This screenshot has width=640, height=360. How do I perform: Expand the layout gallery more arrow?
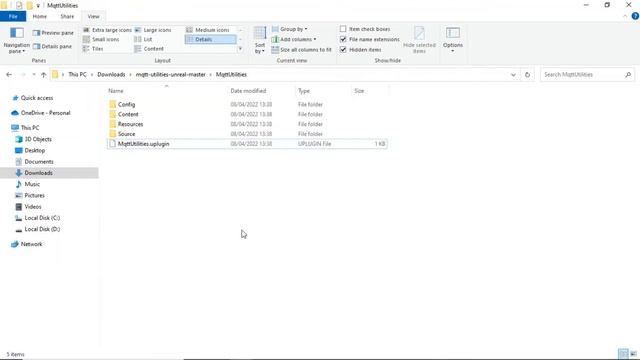coord(240,49)
